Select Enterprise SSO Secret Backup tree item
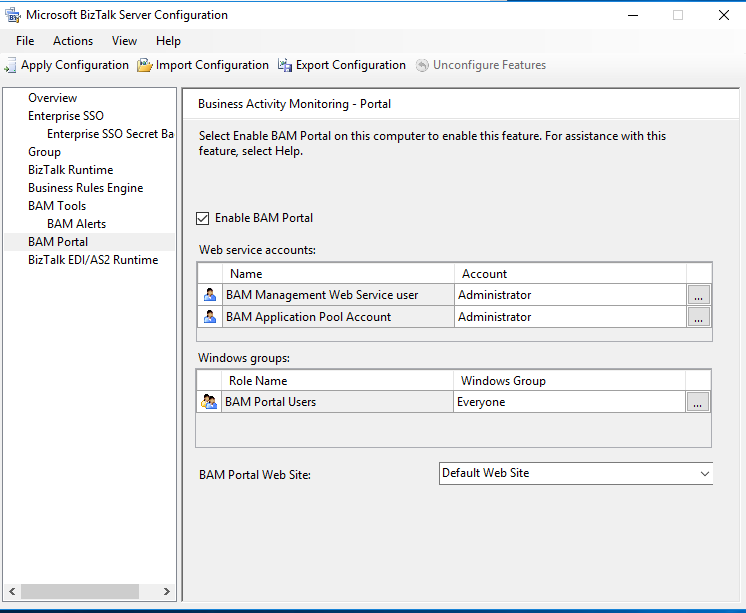This screenshot has height=613, width=746. pos(110,134)
